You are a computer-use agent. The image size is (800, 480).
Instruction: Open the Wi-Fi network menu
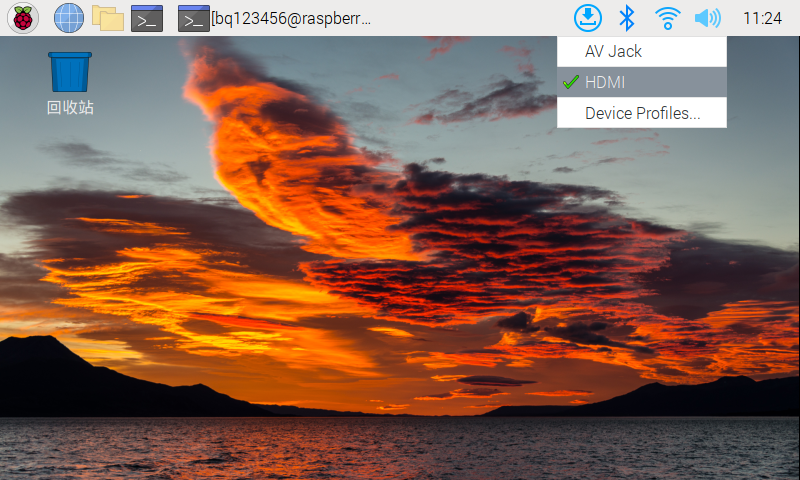[667, 18]
